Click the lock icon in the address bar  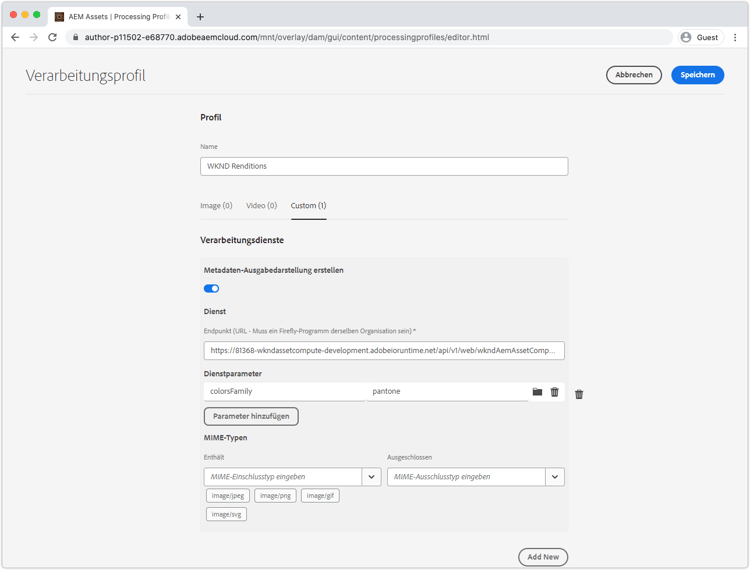(76, 37)
